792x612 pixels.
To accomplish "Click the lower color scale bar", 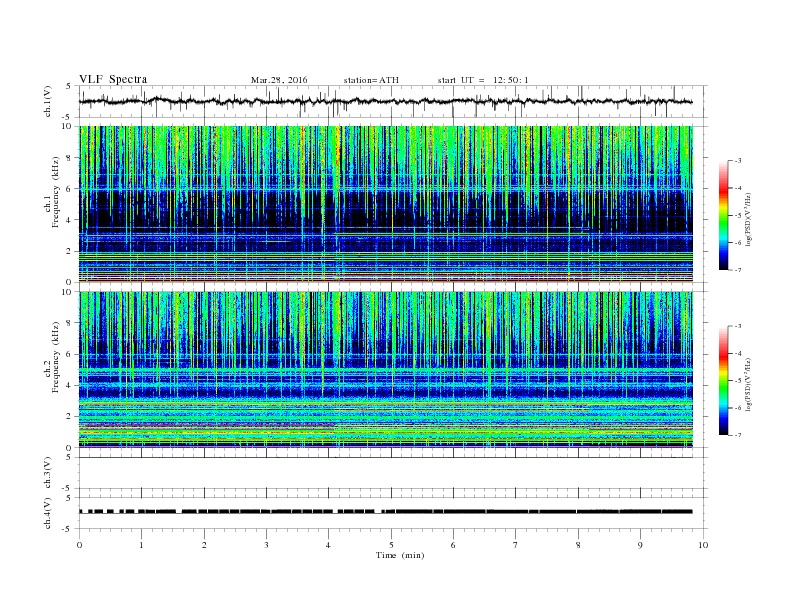I will coord(723,381).
